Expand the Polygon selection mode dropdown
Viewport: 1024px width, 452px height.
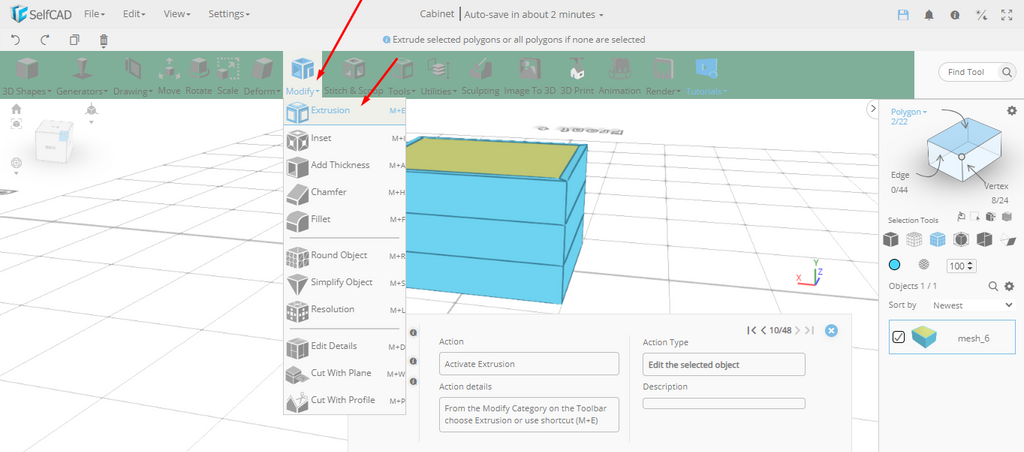click(909, 112)
